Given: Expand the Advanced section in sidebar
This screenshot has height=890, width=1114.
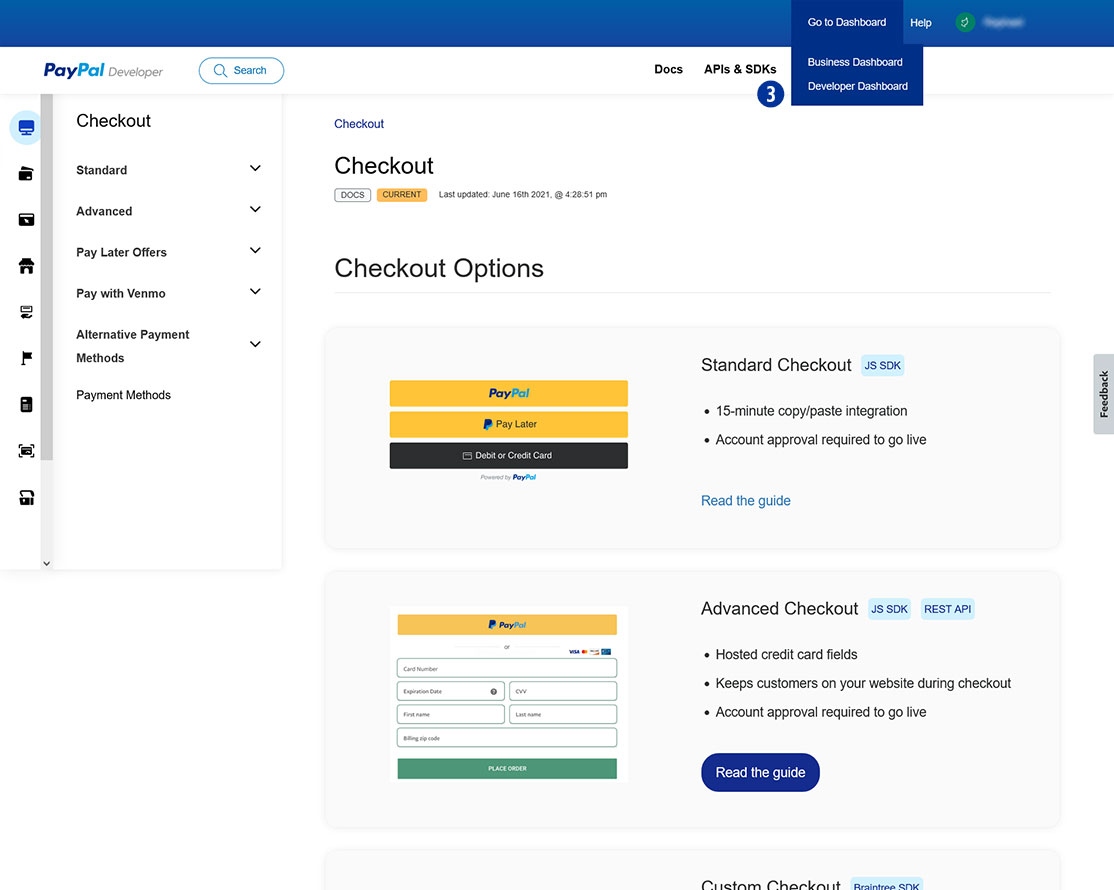Looking at the screenshot, I should tap(255, 210).
